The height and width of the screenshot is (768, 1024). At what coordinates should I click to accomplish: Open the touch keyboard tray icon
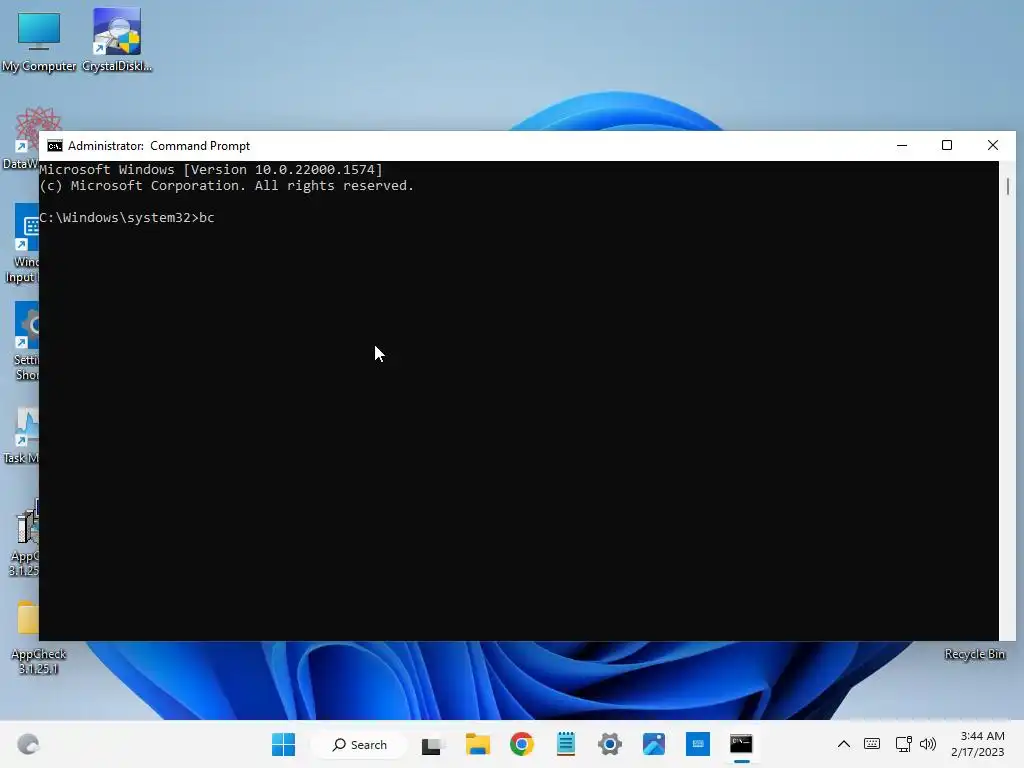tap(872, 744)
